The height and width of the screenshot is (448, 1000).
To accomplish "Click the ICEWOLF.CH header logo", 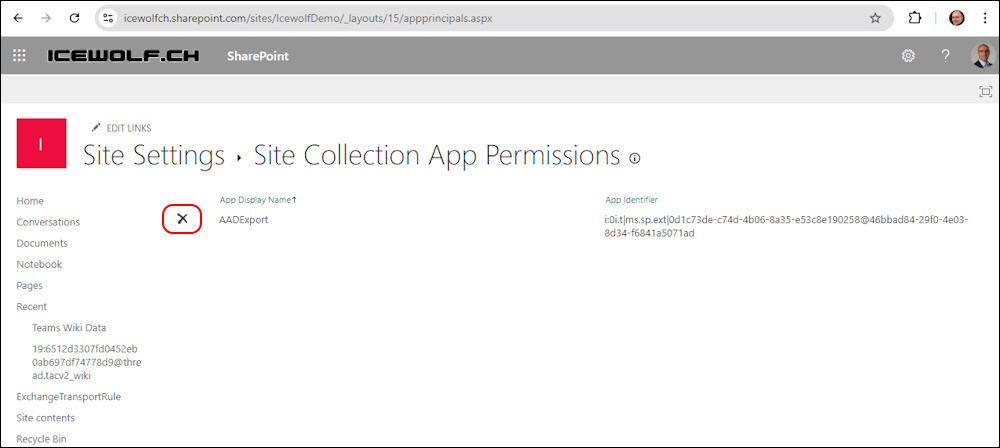I will click(x=122, y=56).
